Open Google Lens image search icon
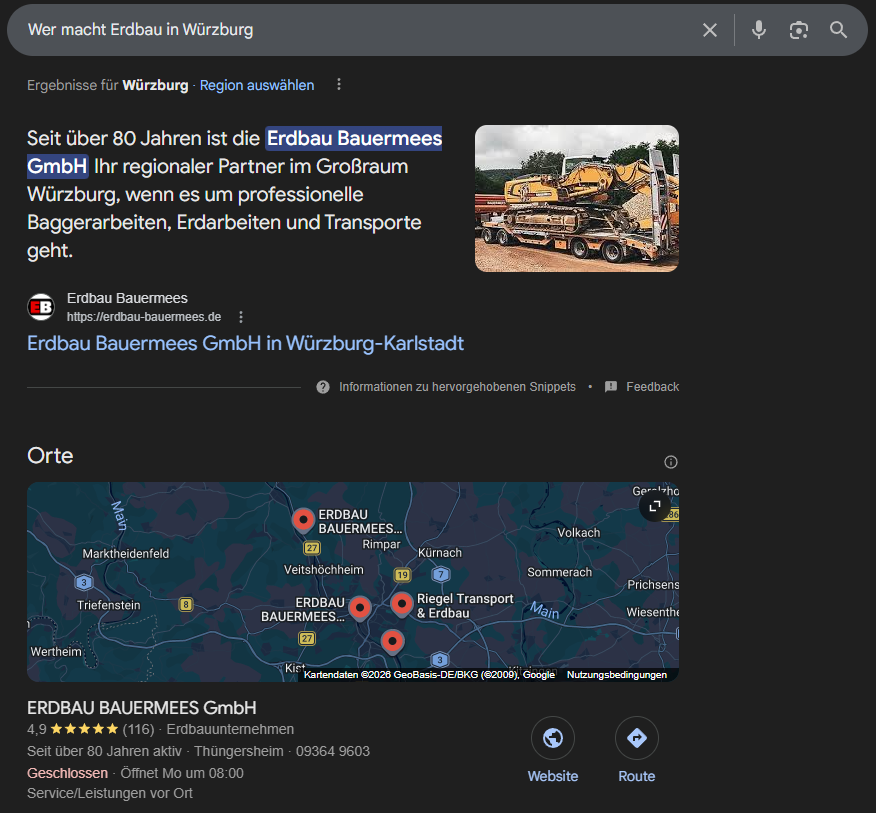Image resolution: width=876 pixels, height=813 pixels. click(798, 30)
